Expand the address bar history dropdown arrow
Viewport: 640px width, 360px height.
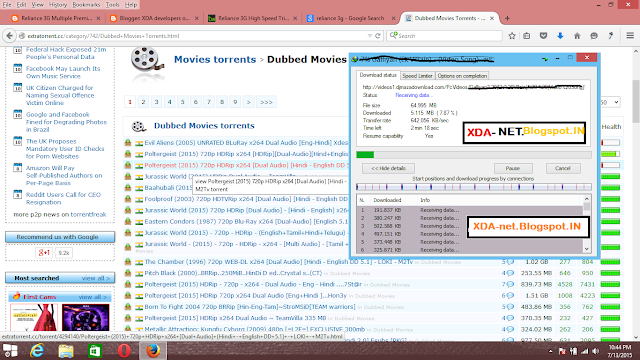point(369,36)
